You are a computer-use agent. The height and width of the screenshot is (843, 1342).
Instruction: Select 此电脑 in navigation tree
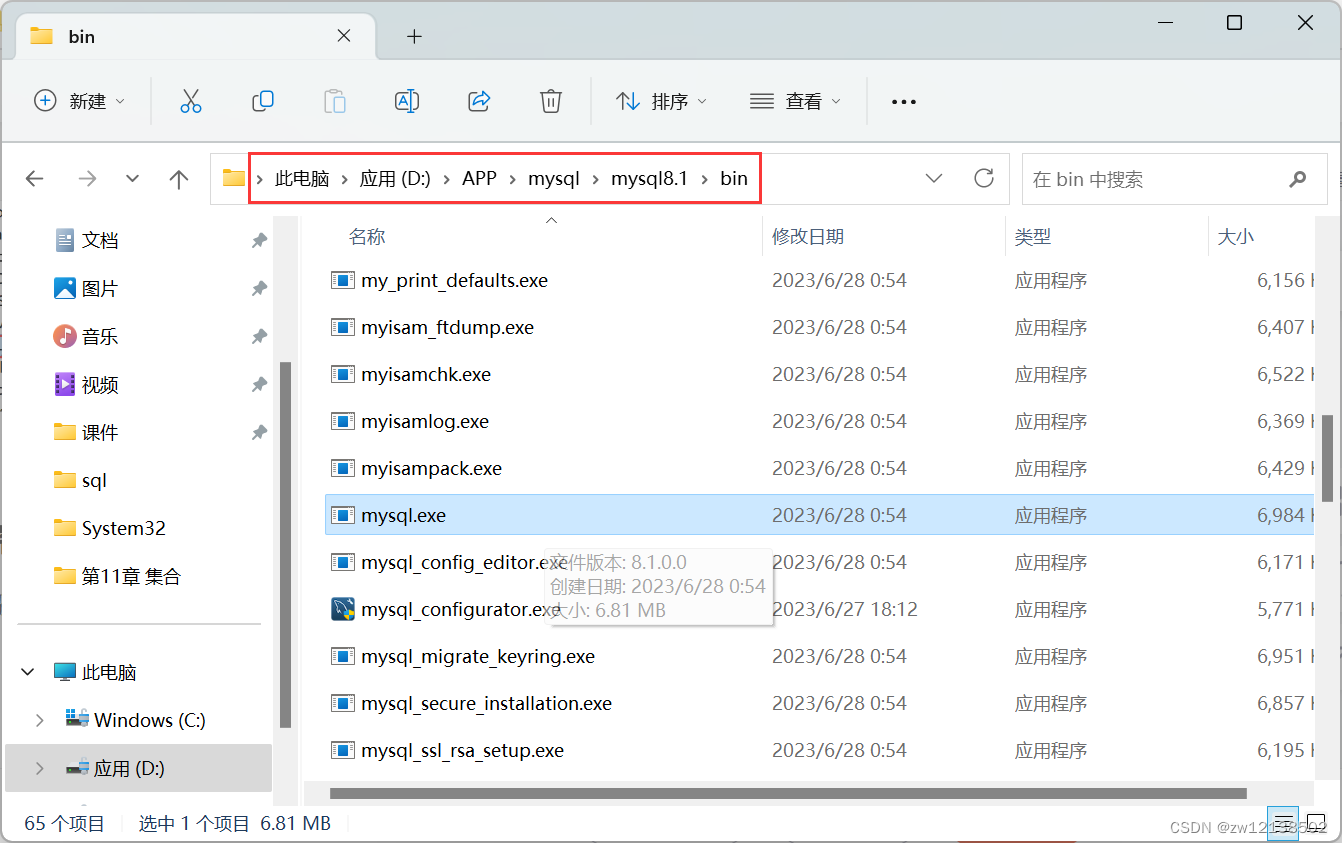[109, 672]
